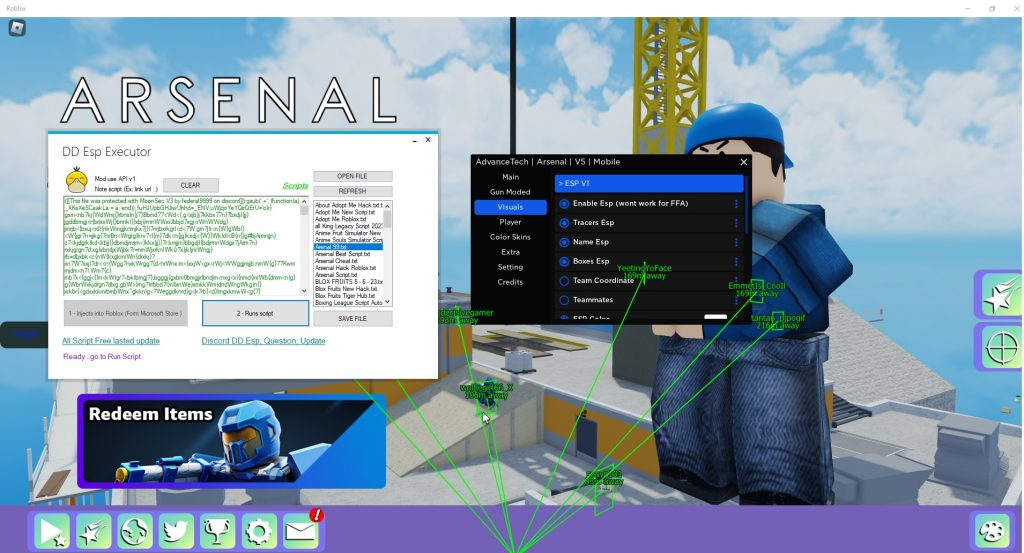
Task: Open the globe icon in bottom bar
Action: point(135,531)
